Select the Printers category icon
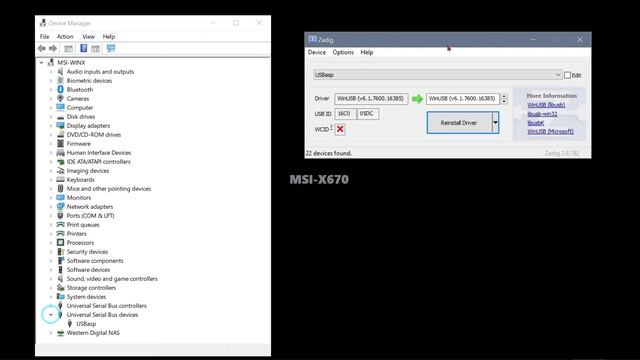640x360 pixels. [60, 233]
